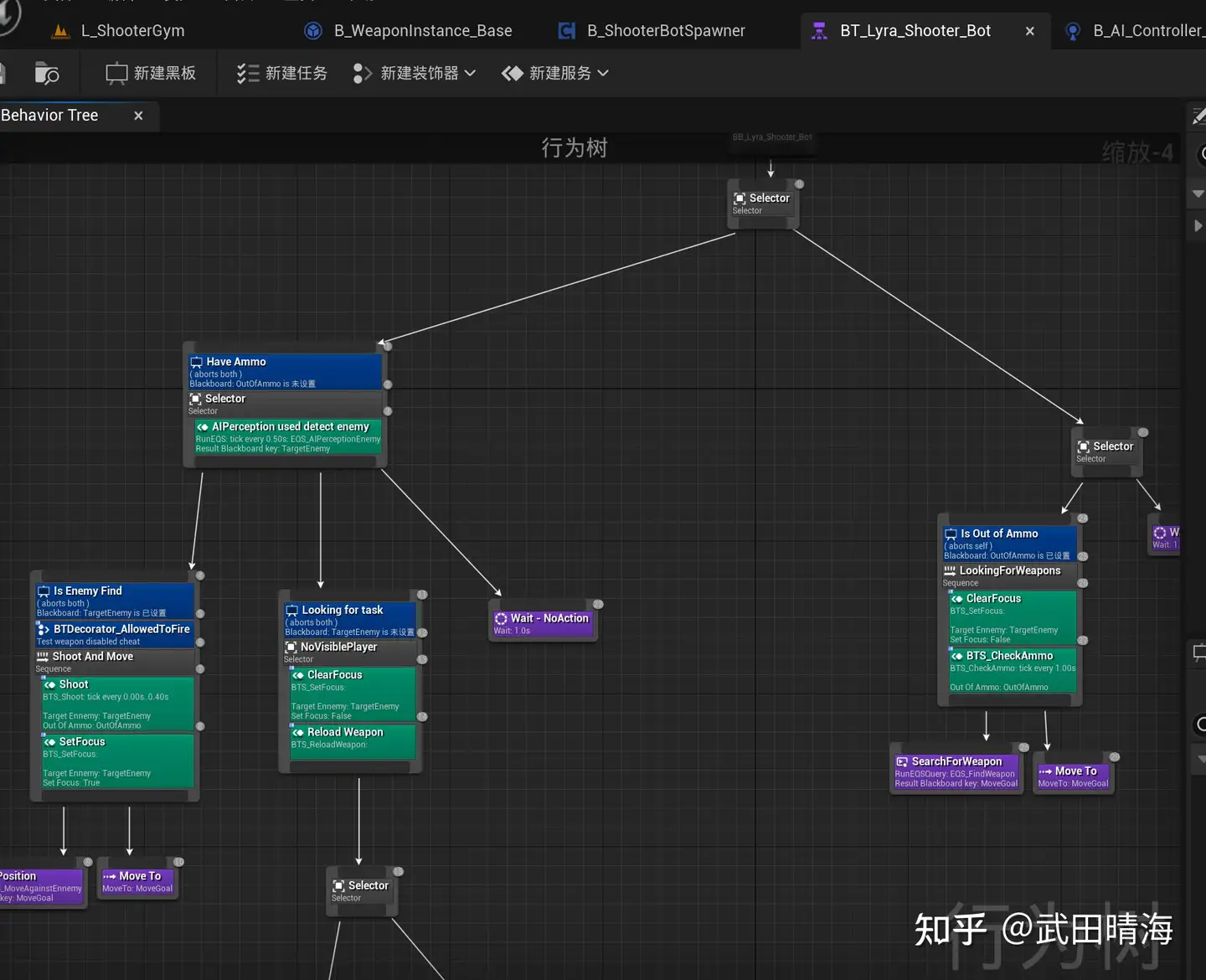Select the right-branch Selector node
Viewport: 1206px width, 980px height.
click(1106, 452)
